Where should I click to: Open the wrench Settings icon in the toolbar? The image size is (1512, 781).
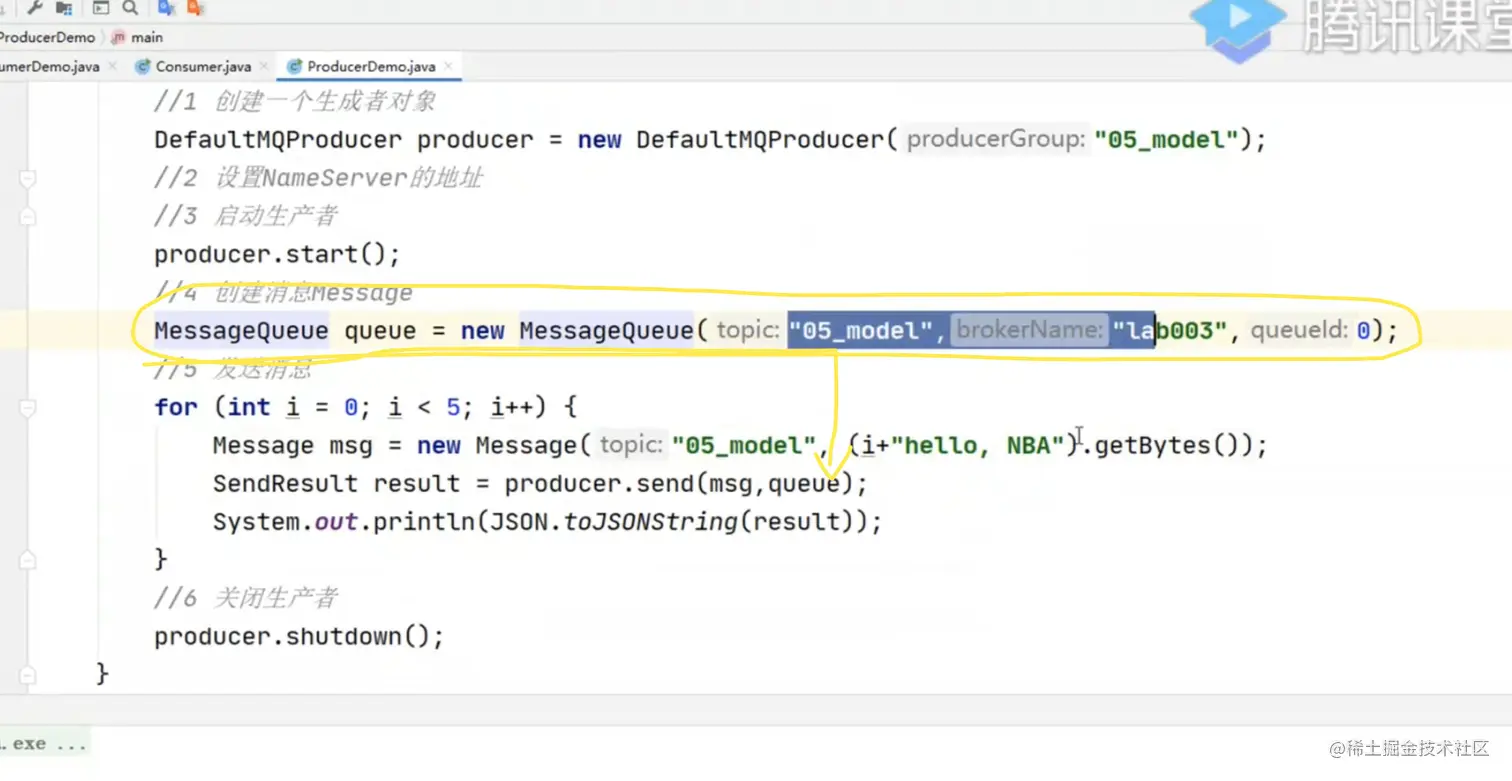tap(34, 8)
